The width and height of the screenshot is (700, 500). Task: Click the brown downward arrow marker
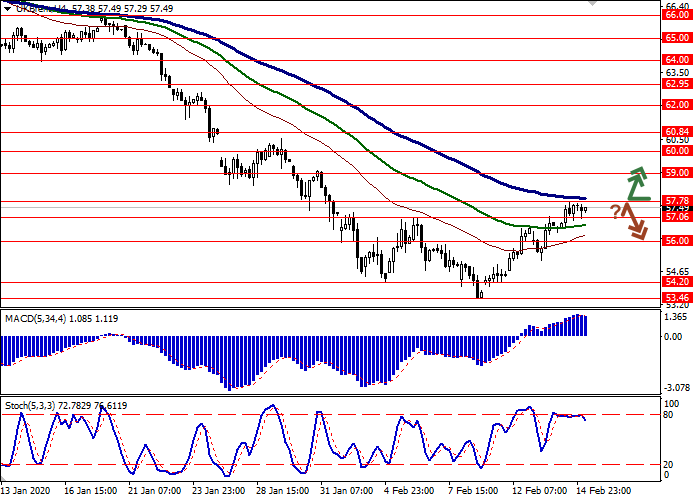coord(634,221)
